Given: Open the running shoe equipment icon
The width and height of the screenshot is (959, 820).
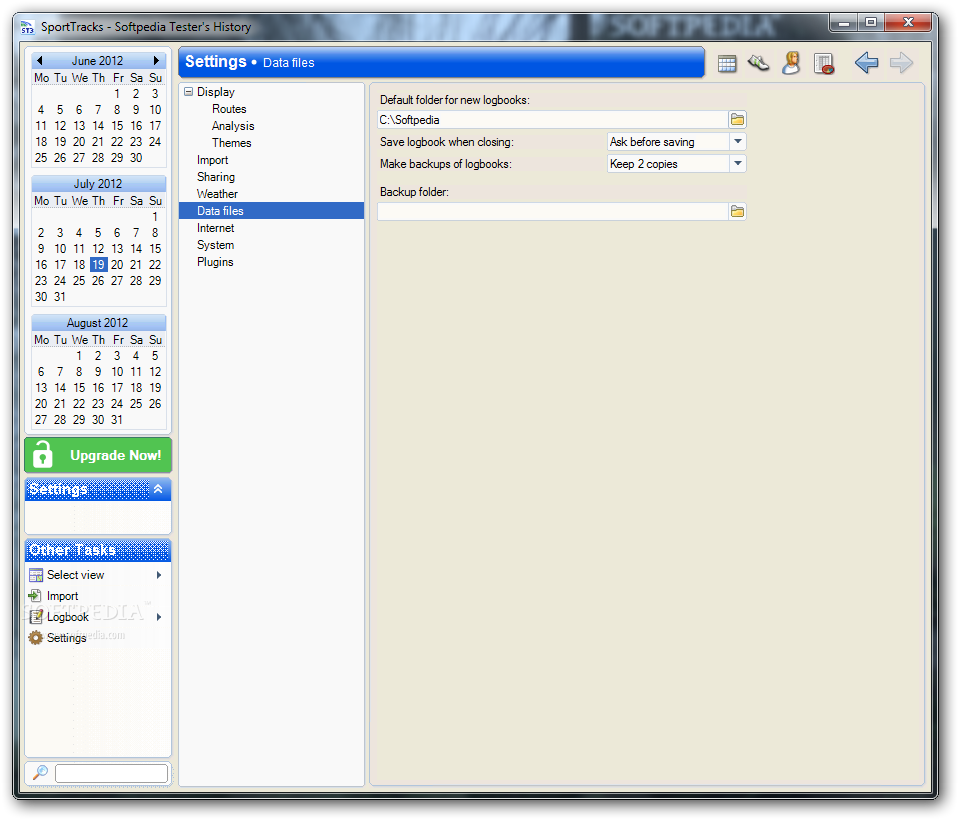Looking at the screenshot, I should tap(758, 63).
